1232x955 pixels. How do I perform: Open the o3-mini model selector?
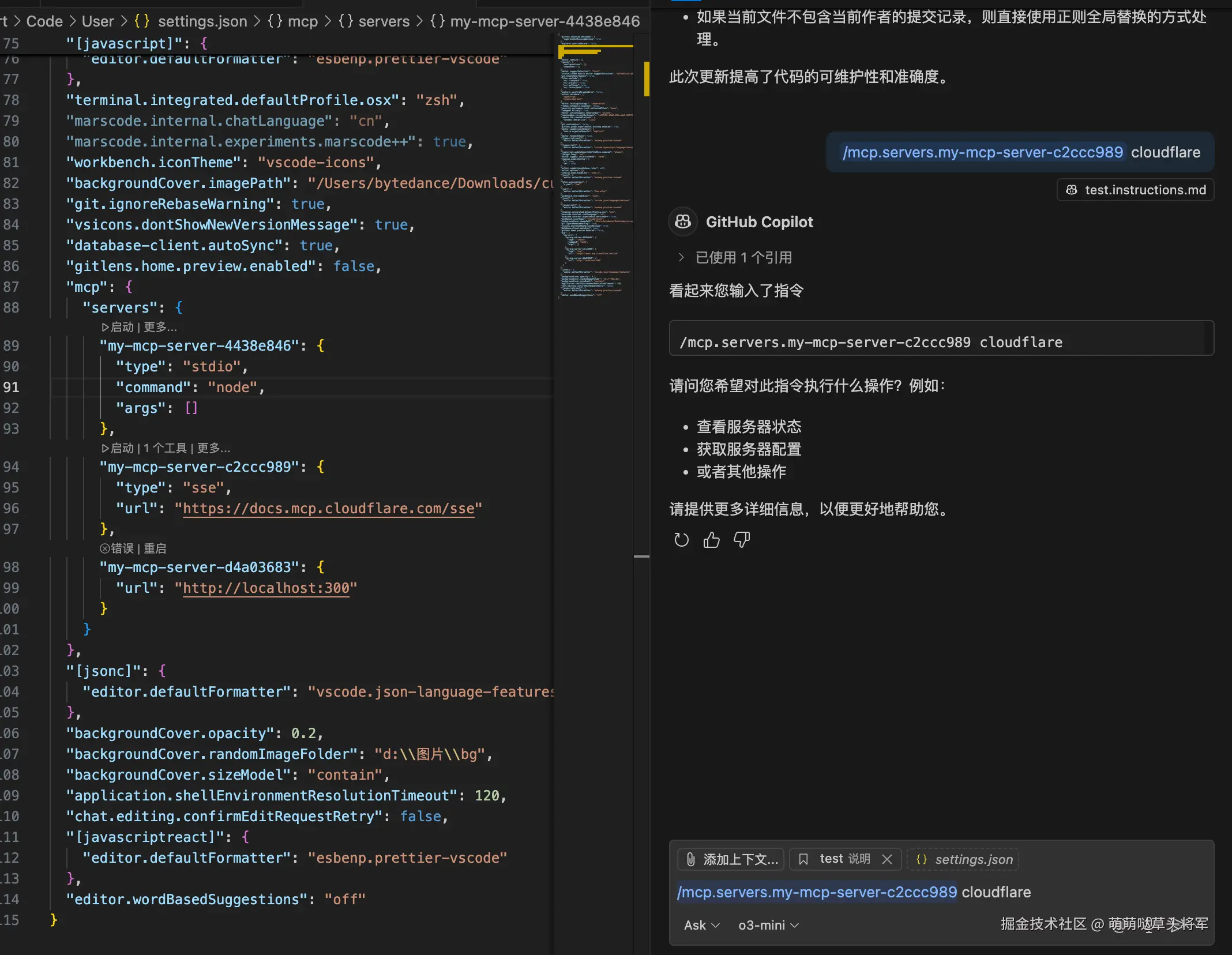pos(767,925)
